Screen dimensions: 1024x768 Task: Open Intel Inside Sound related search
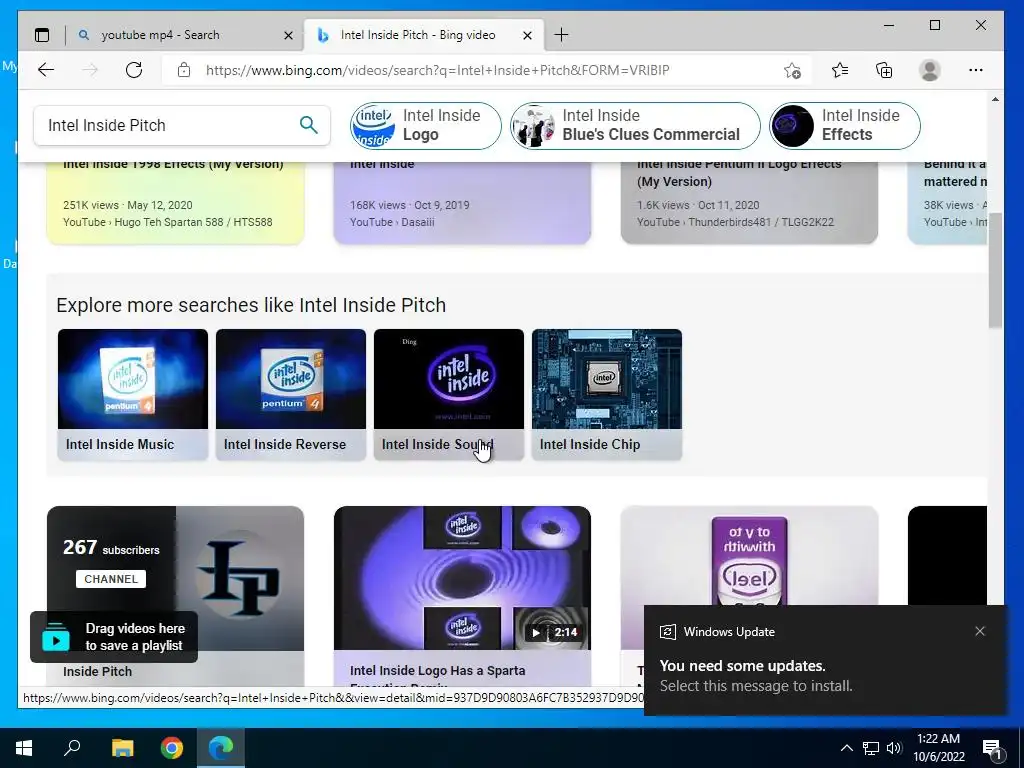click(x=449, y=394)
